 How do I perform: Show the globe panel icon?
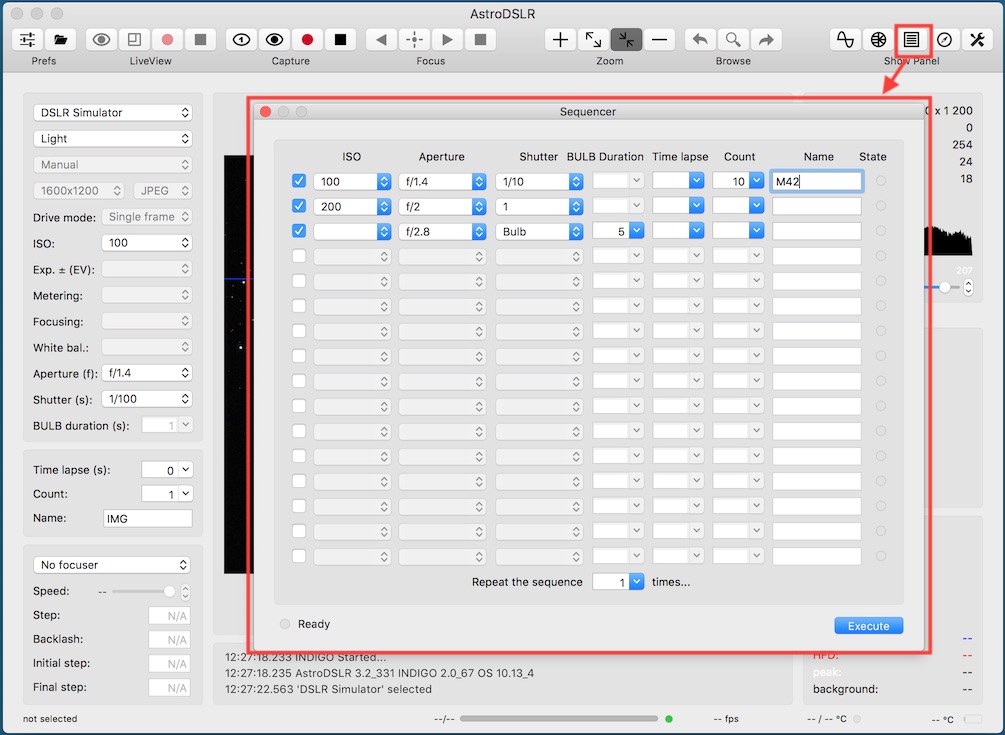(879, 40)
